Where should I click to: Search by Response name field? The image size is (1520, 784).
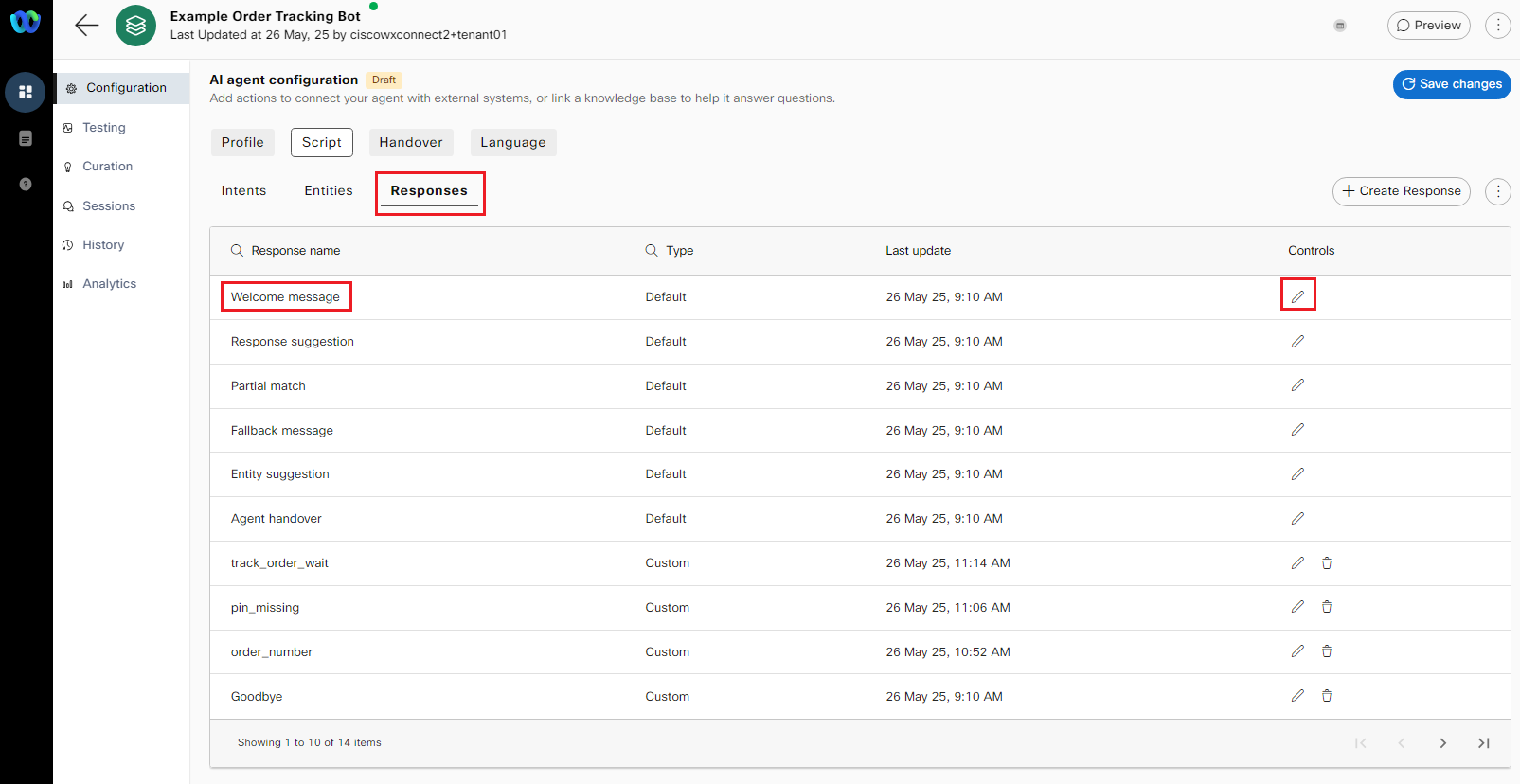[295, 251]
